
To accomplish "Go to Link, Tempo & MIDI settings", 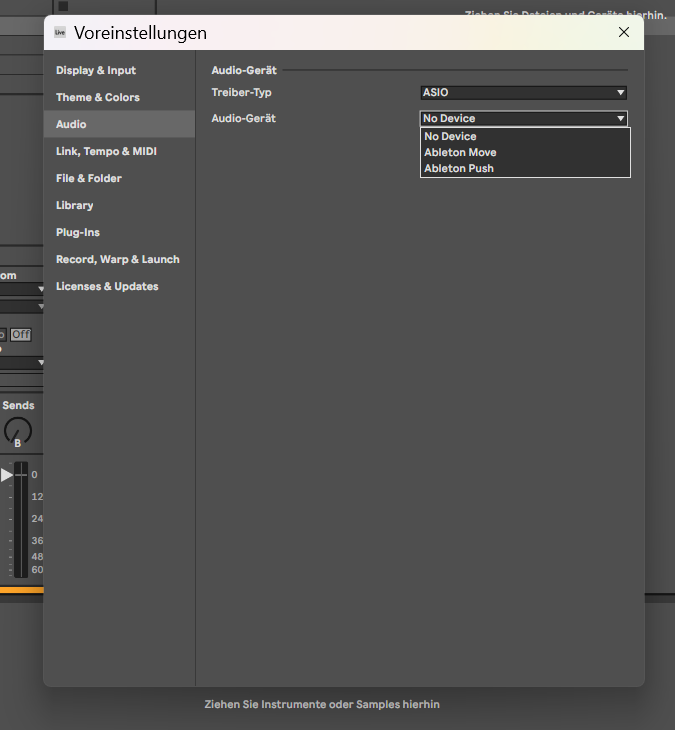I will click(x=106, y=151).
